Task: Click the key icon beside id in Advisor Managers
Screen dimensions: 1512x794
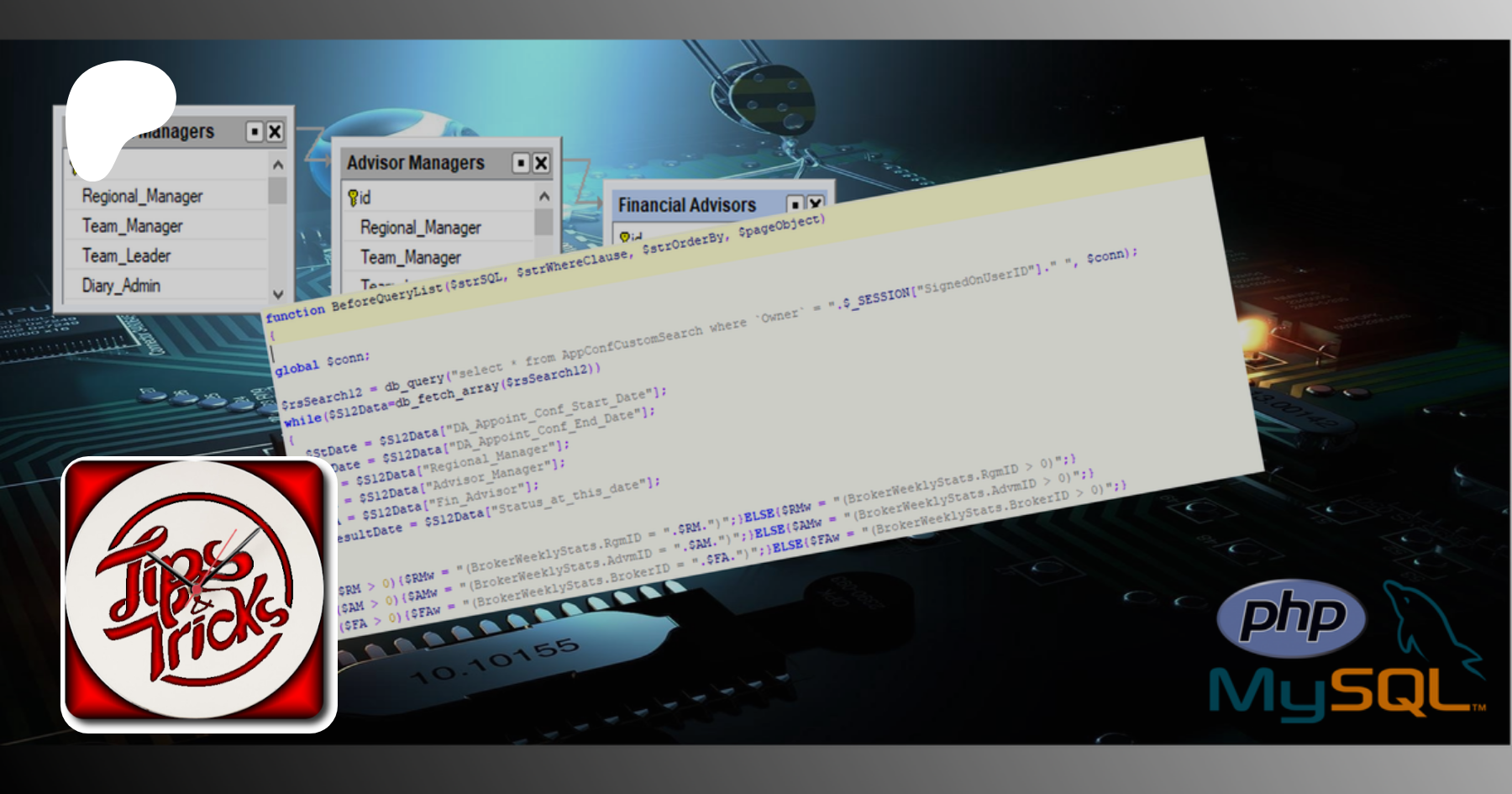Action: pos(354,197)
